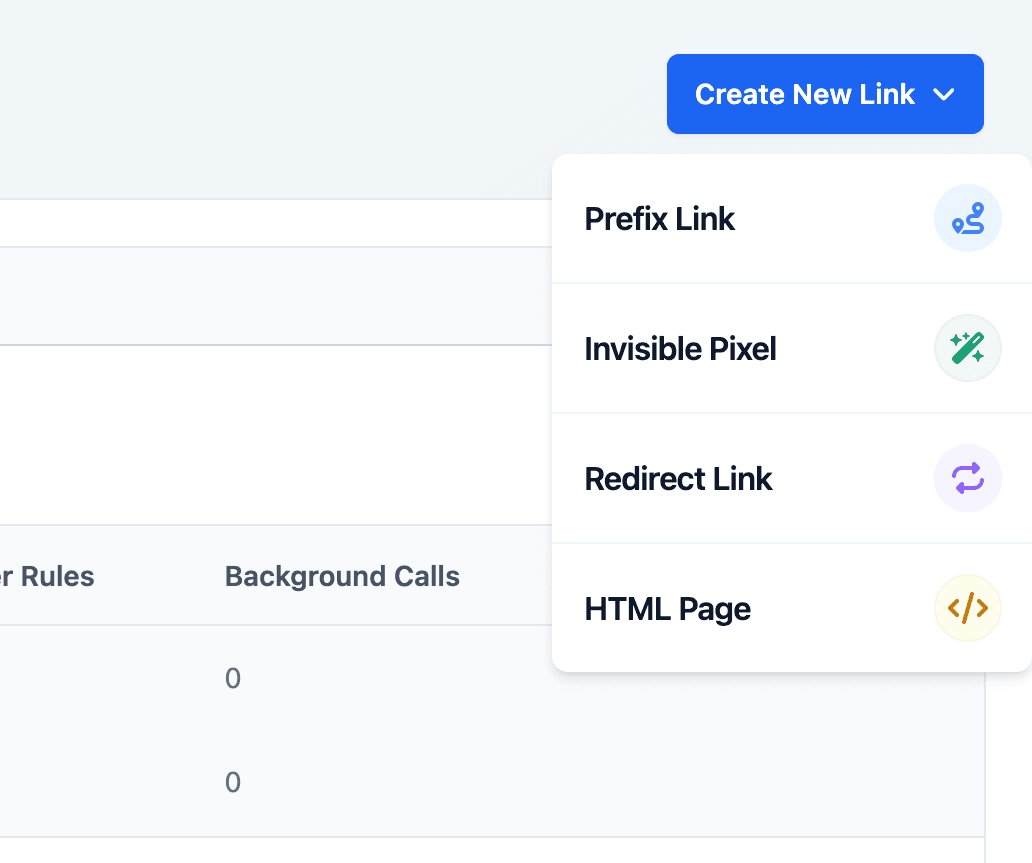Open the Create New Link dropdown menu
Viewport: 1032px width, 863px height.
click(x=825, y=94)
